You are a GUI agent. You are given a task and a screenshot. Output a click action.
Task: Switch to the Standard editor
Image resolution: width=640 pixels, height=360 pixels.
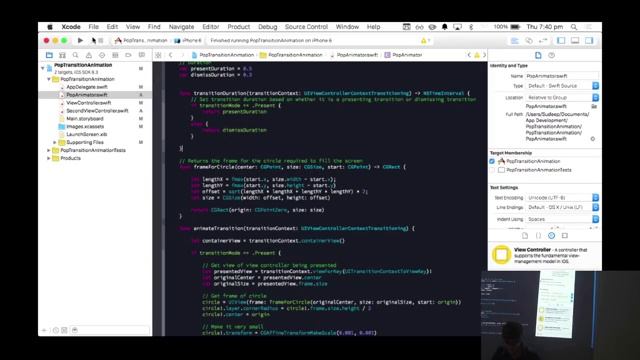click(515, 40)
